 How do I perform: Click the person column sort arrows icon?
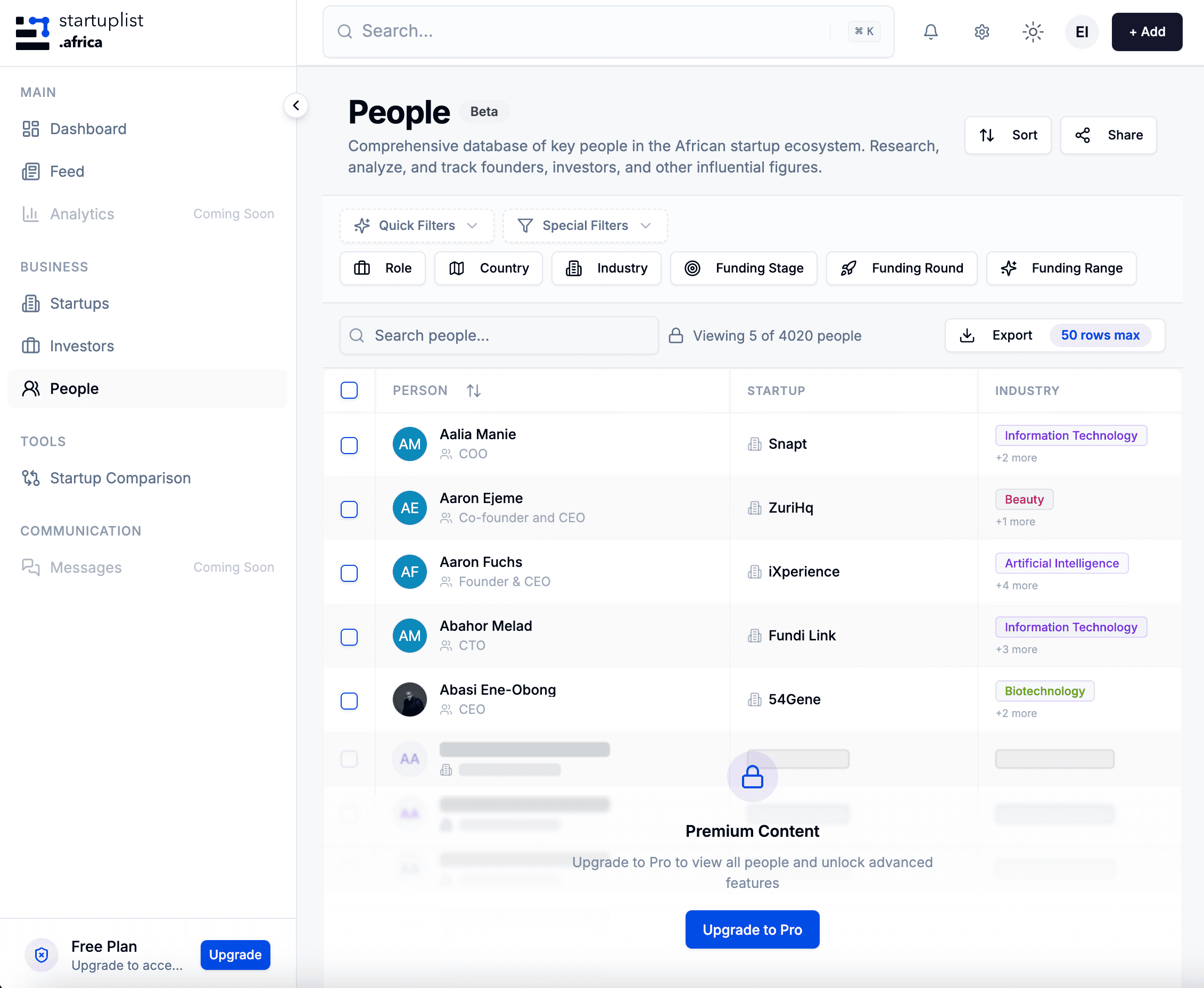click(473, 391)
